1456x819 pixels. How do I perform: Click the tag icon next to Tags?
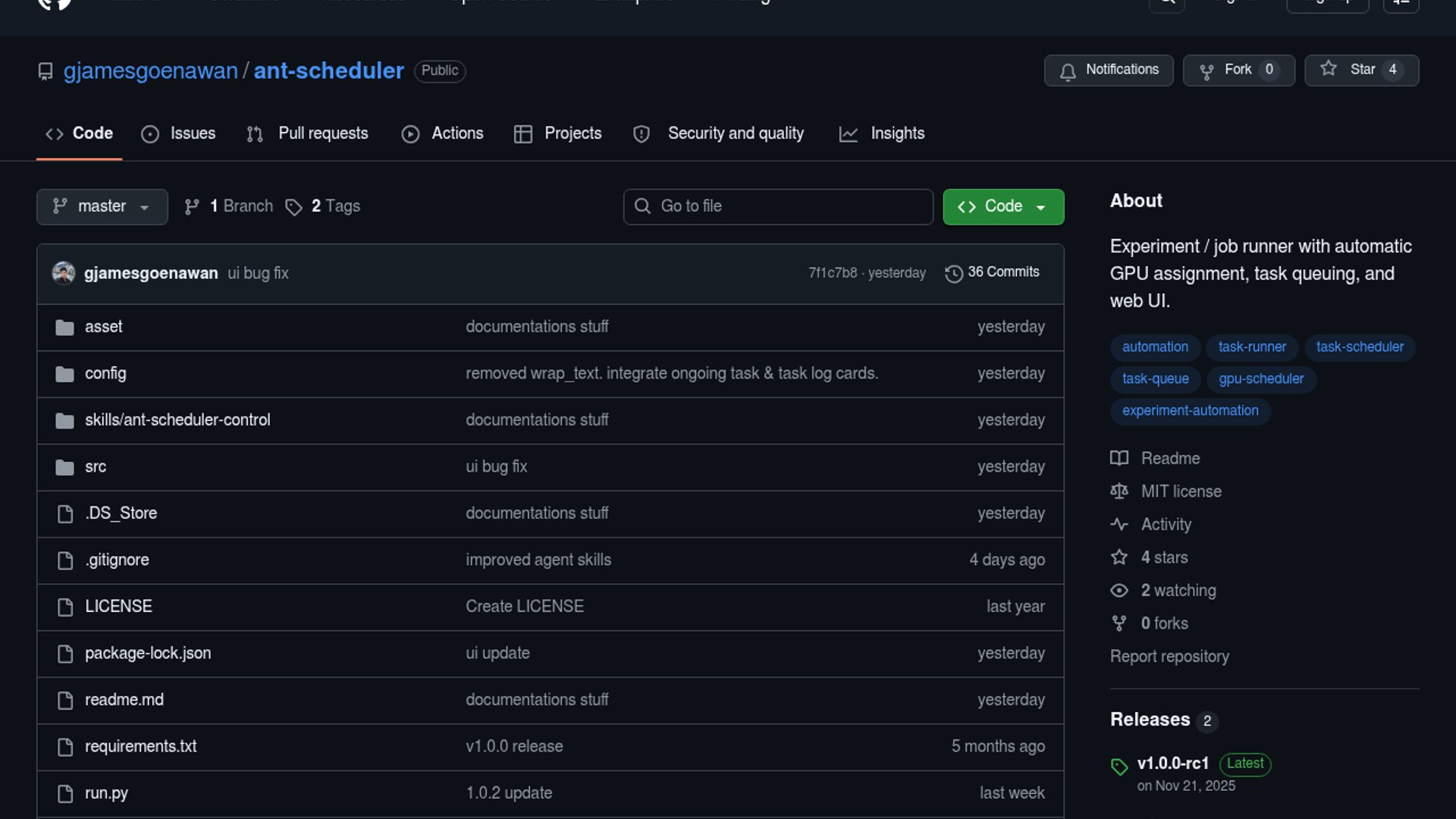[x=293, y=207]
